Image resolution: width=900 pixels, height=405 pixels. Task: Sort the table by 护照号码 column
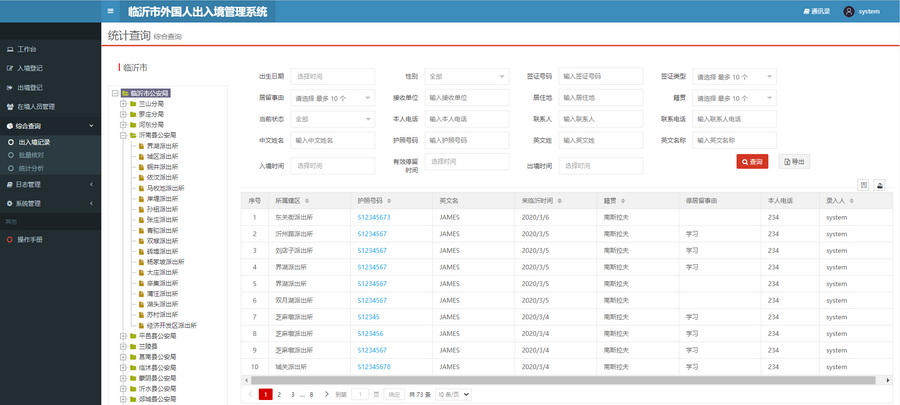[389, 201]
